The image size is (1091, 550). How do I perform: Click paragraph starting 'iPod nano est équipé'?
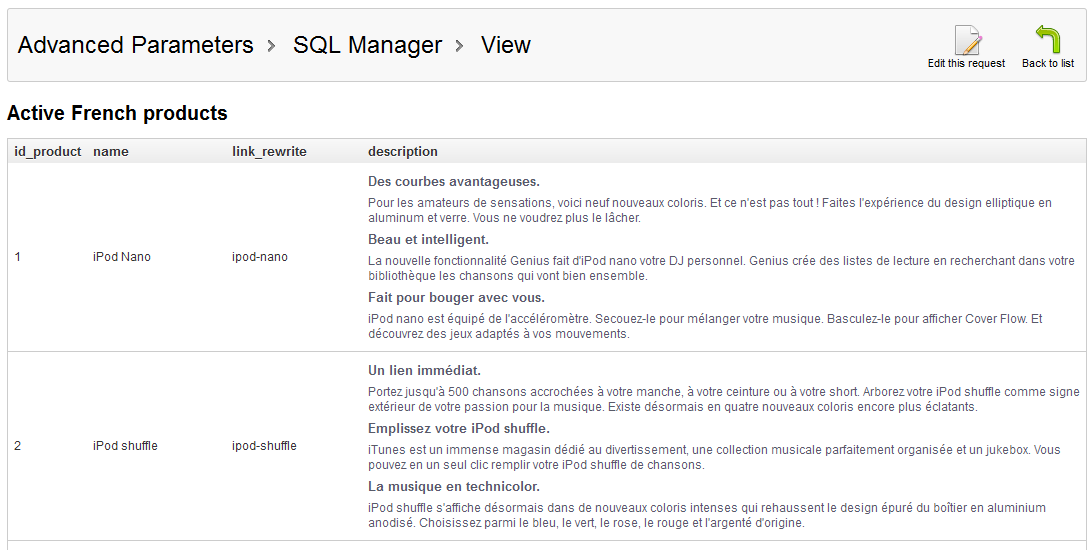pyautogui.click(x=706, y=326)
